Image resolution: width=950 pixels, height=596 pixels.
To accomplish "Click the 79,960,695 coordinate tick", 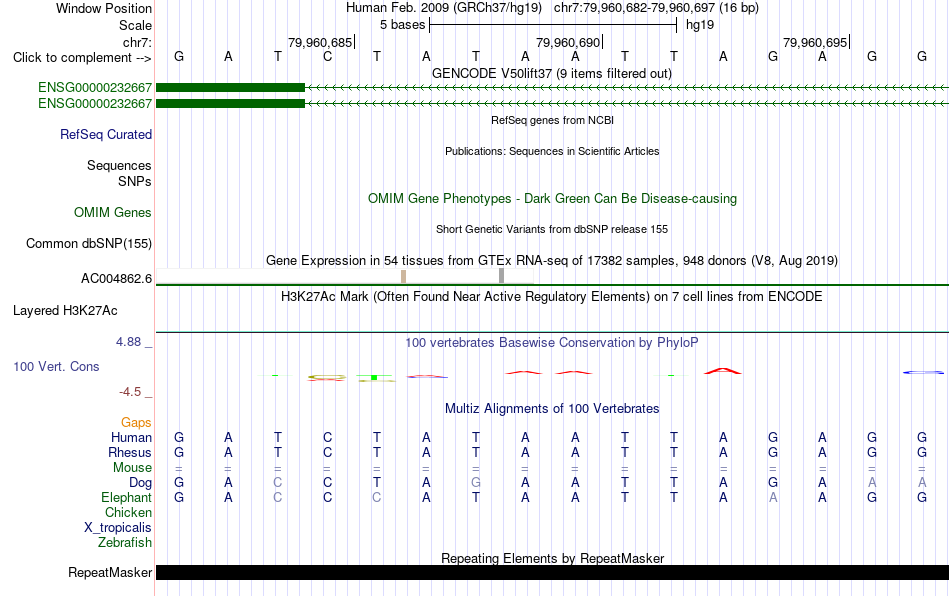I will click(815, 42).
